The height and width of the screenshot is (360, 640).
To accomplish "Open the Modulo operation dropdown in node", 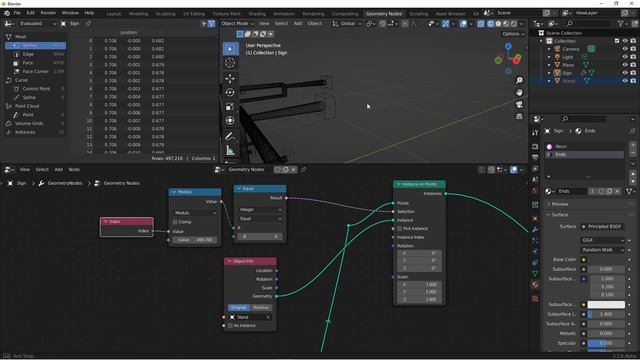I will click(195, 213).
